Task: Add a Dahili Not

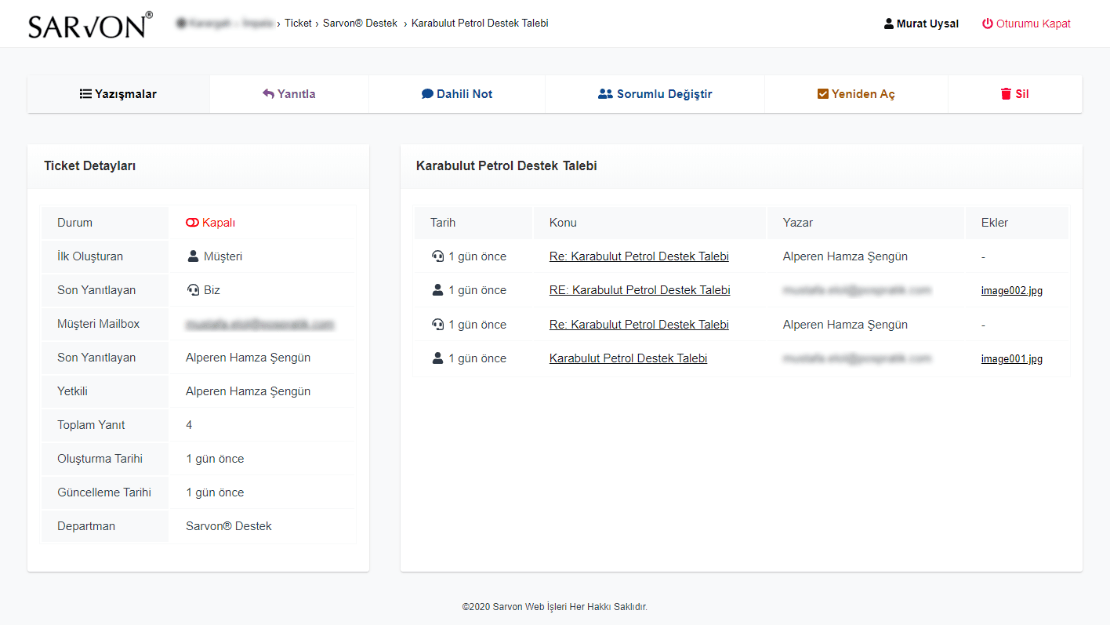Action: point(457,94)
